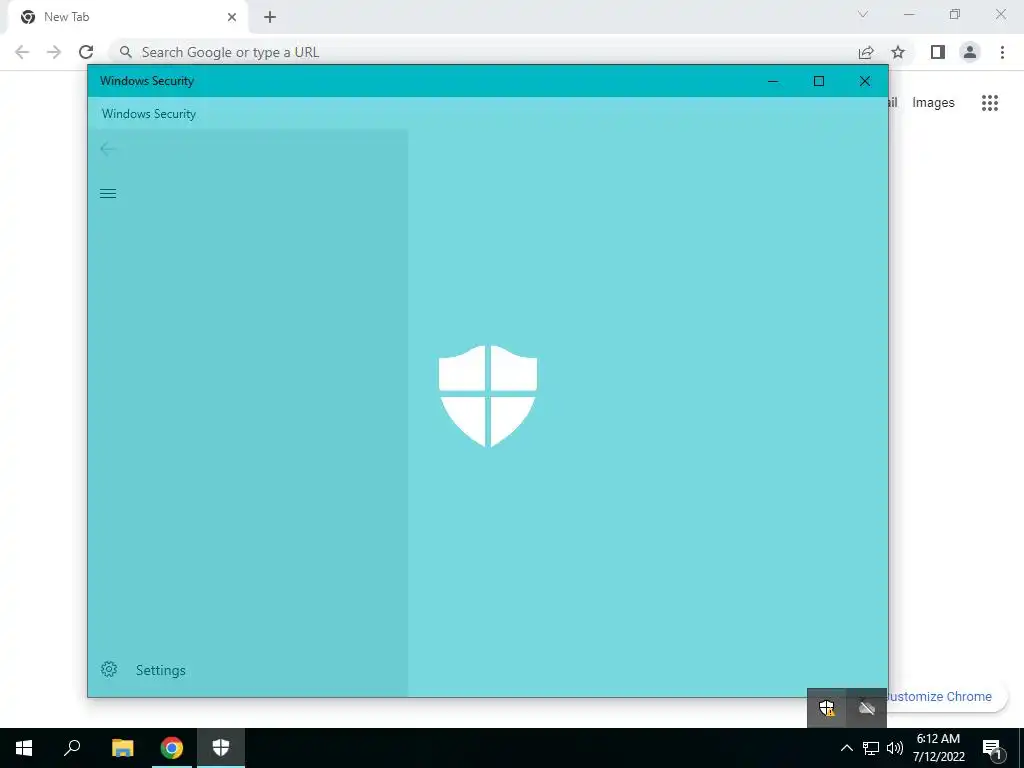Click the back arrow in Windows Security
Image resolution: width=1024 pixels, height=768 pixels.
tap(108, 149)
